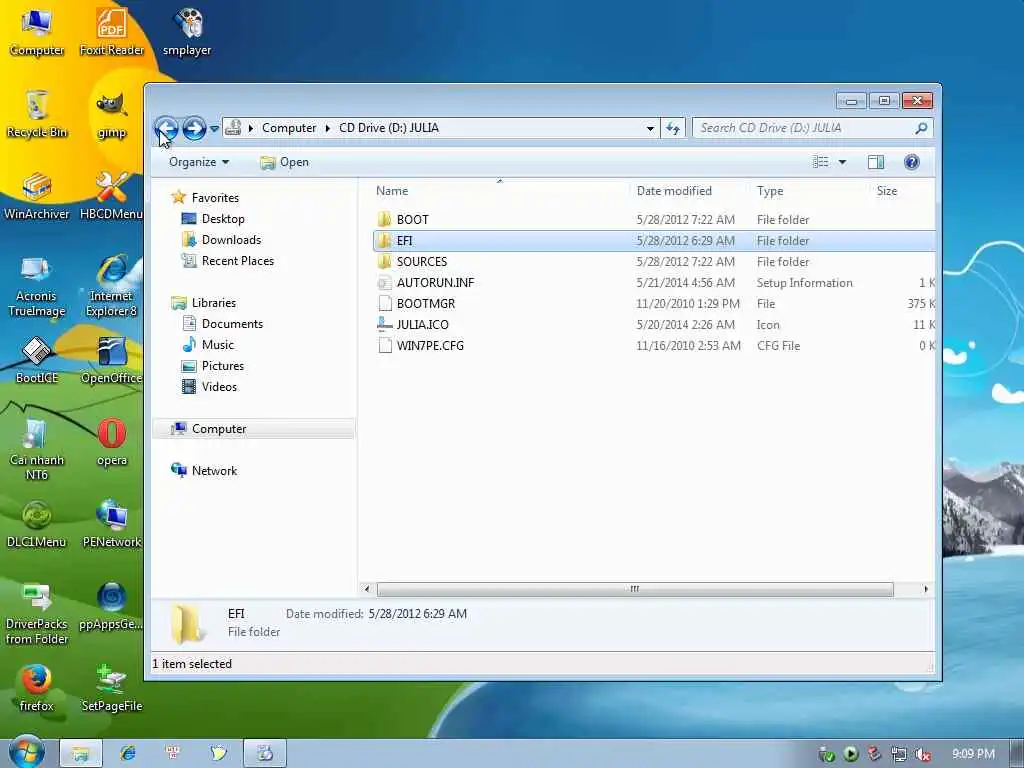Viewport: 1024px width, 768px height.
Task: Click the BootICE desktop icon
Action: click(37, 360)
